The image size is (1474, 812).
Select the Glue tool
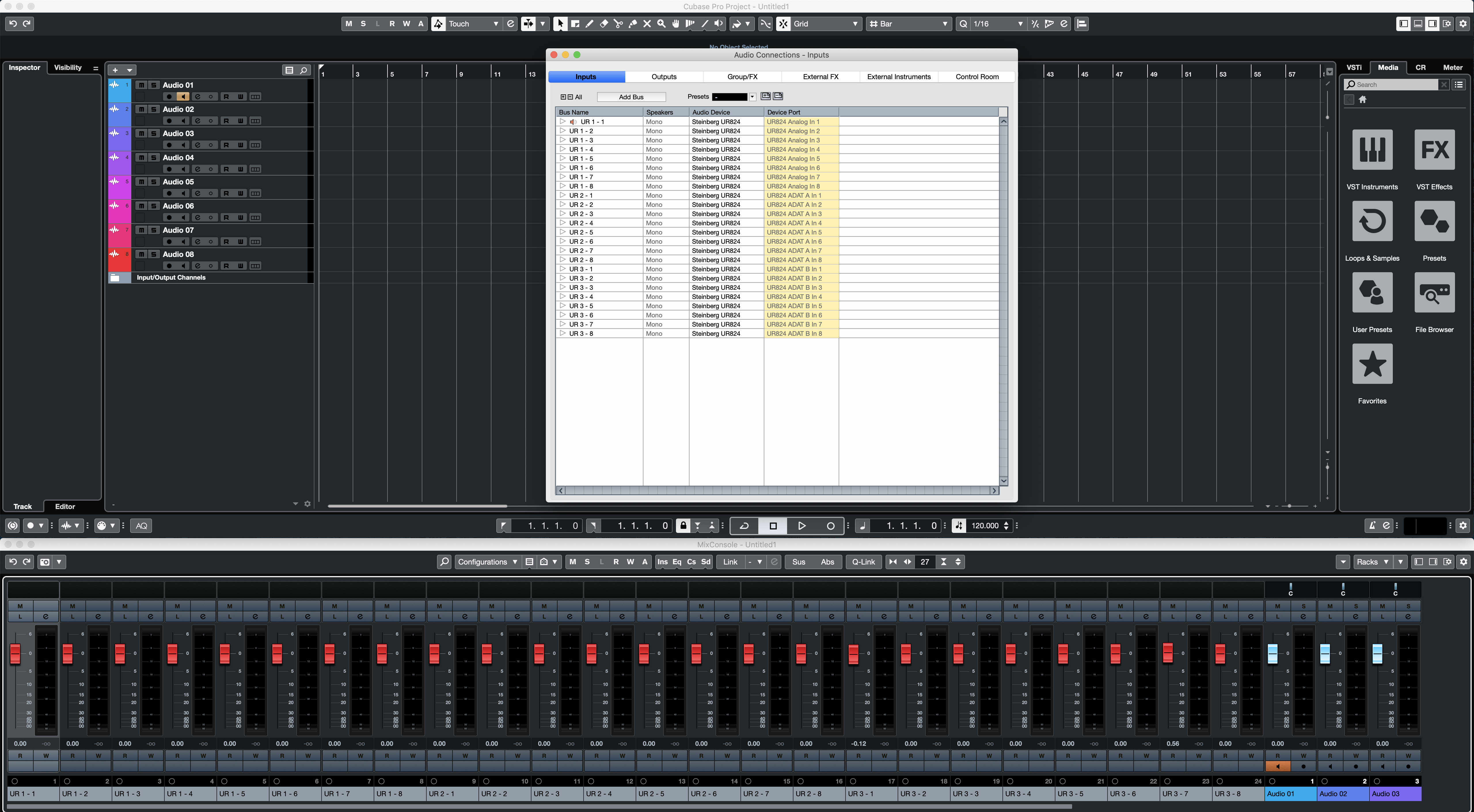[x=632, y=23]
